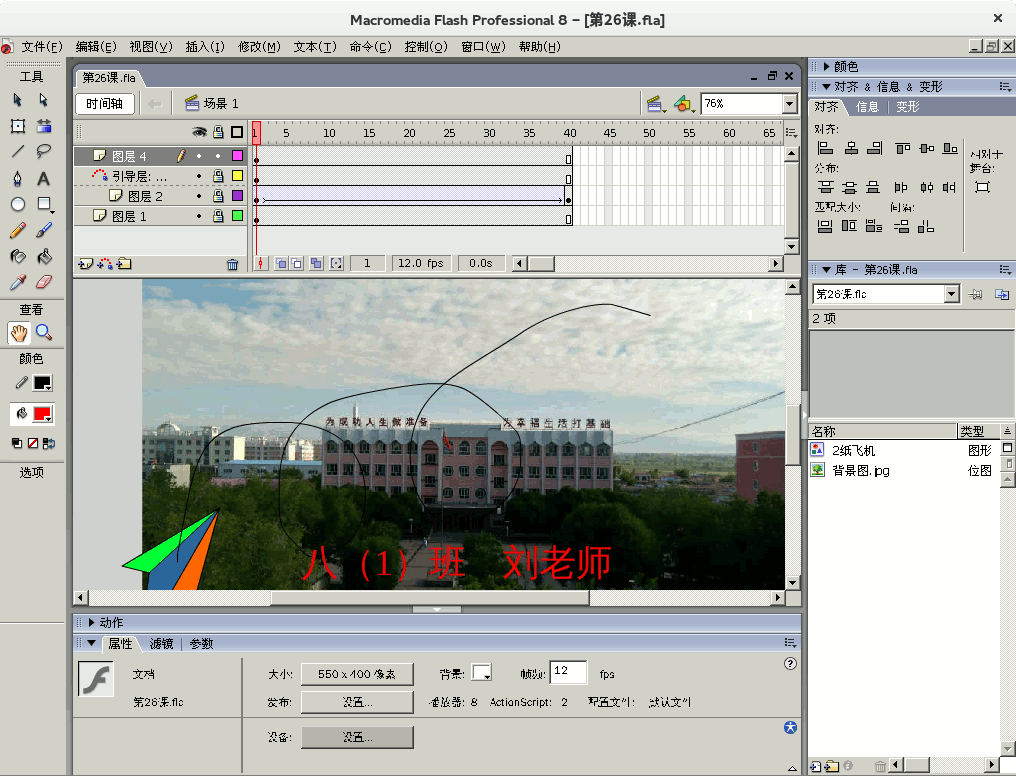
Task: Expand the 颜色 panel
Action: (826, 67)
